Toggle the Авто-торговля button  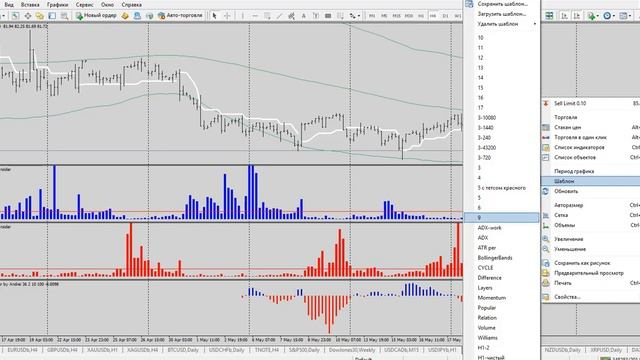tap(180, 16)
